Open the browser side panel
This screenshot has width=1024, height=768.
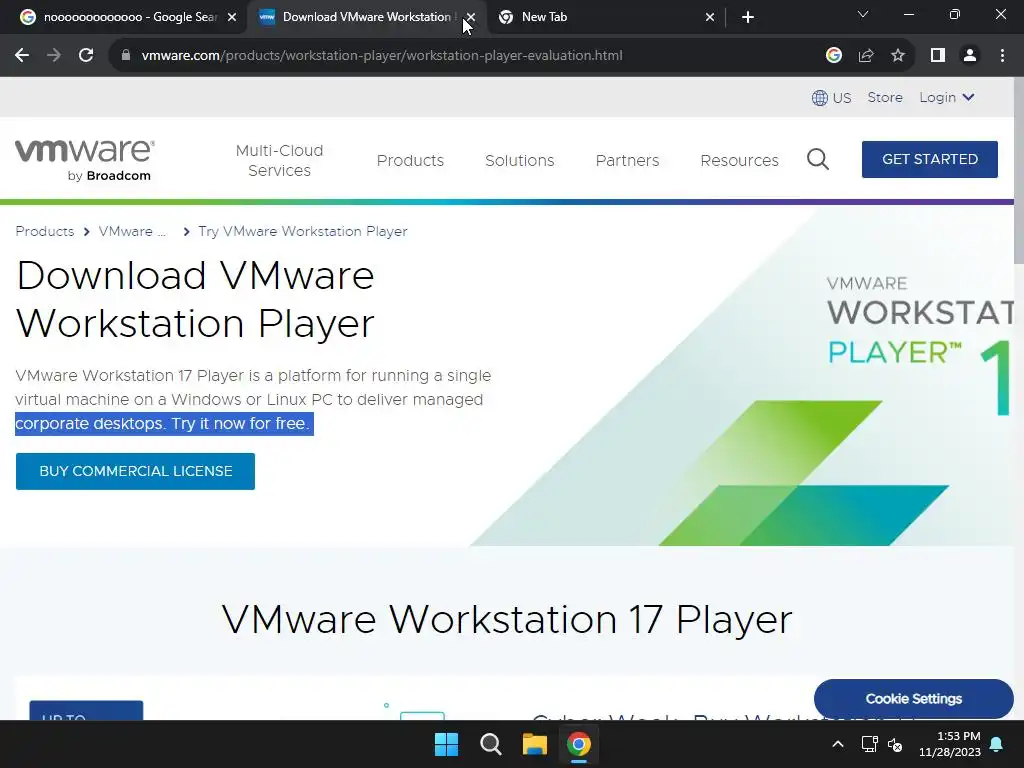click(938, 56)
